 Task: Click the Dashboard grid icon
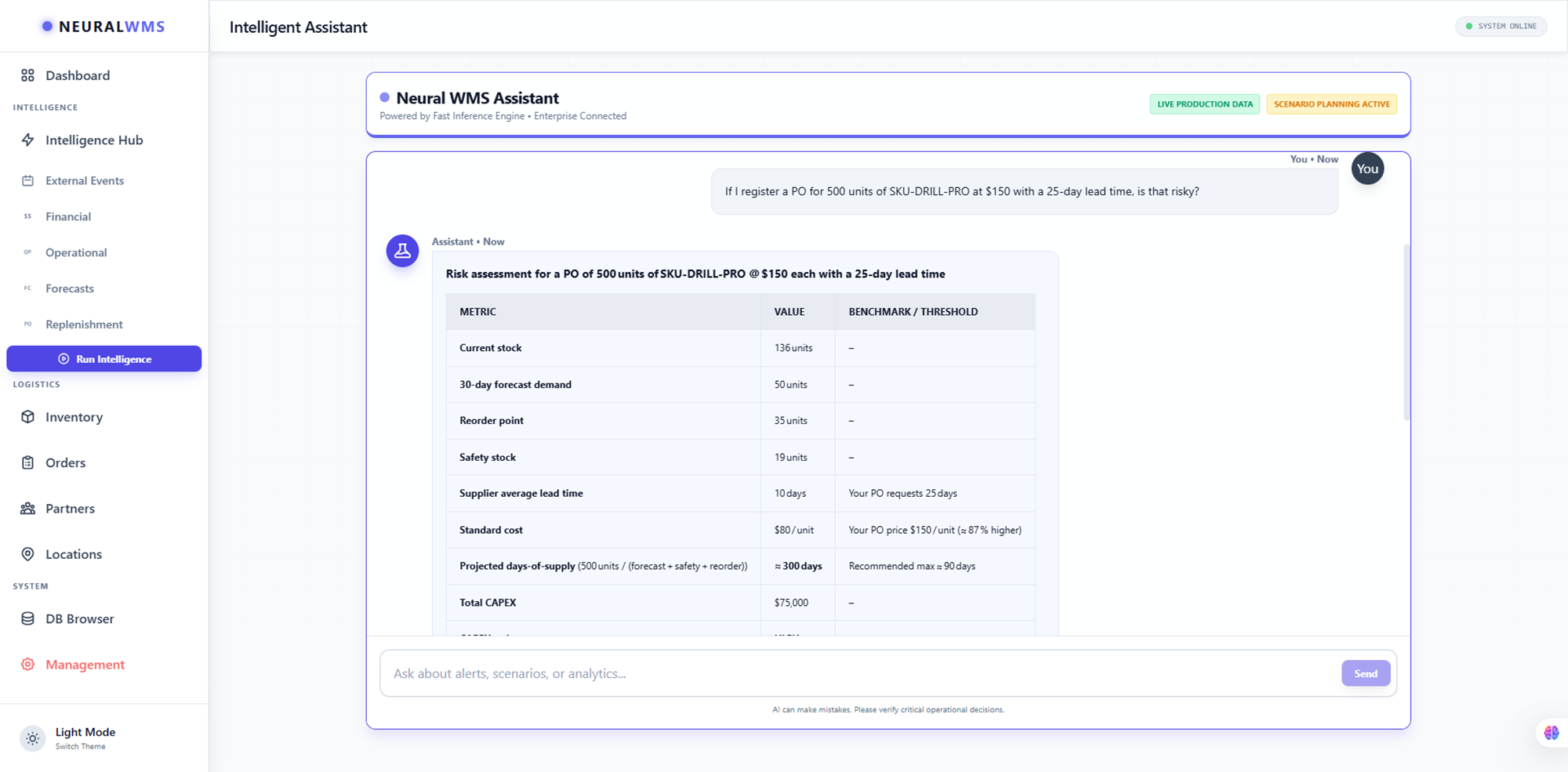28,75
